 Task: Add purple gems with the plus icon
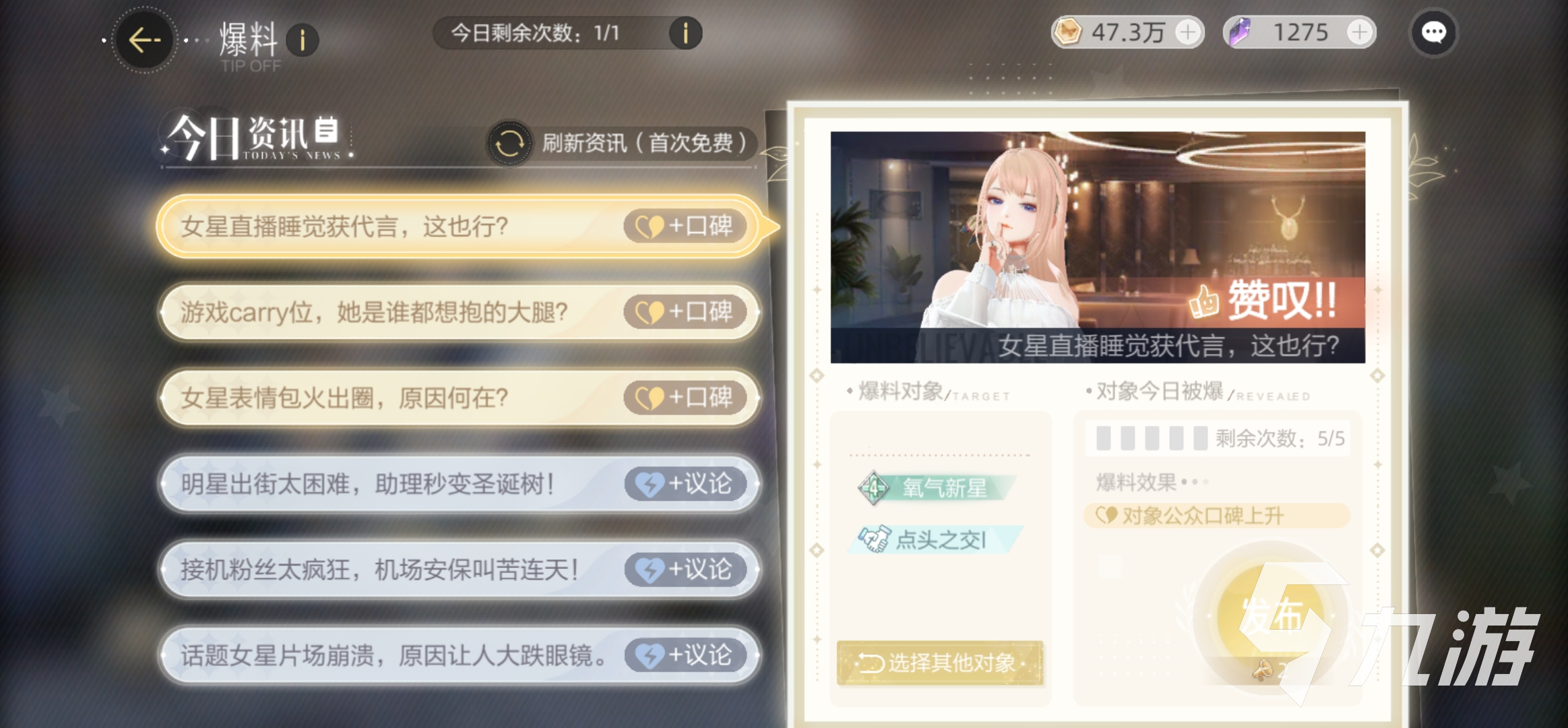pyautogui.click(x=1360, y=32)
